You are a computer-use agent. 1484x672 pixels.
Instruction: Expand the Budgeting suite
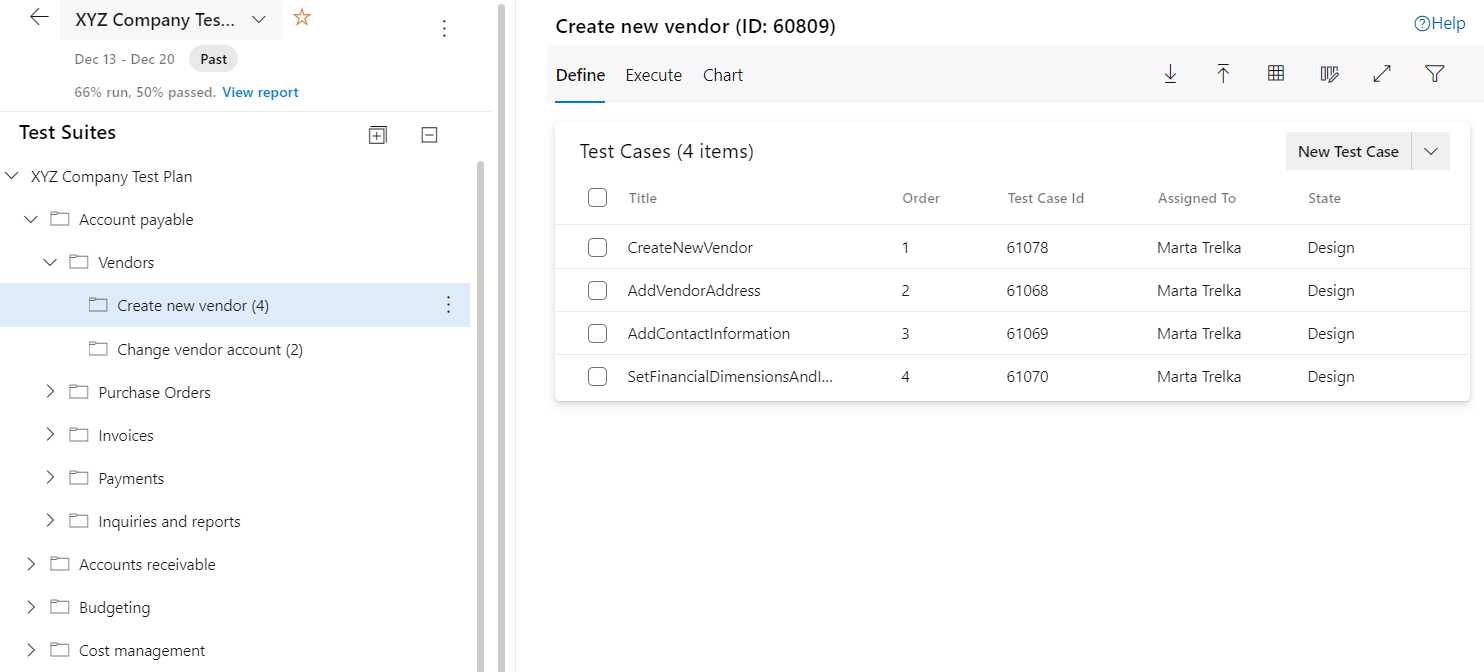pyautogui.click(x=31, y=607)
